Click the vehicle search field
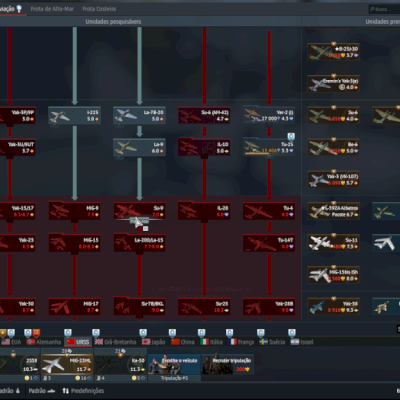The width and height of the screenshot is (400, 400). 384,9
